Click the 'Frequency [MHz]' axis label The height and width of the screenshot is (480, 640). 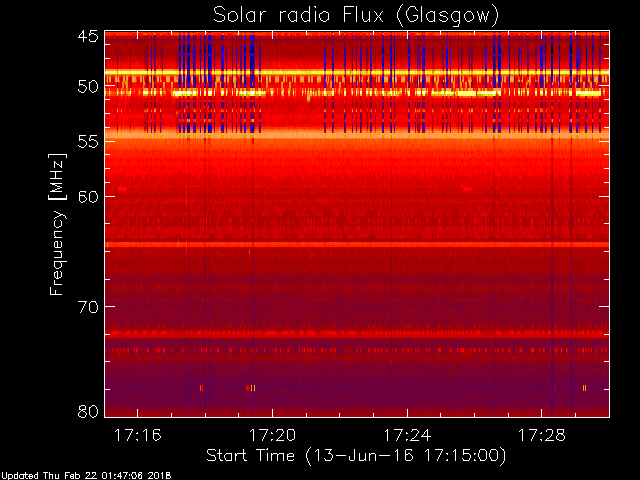[x=57, y=224]
